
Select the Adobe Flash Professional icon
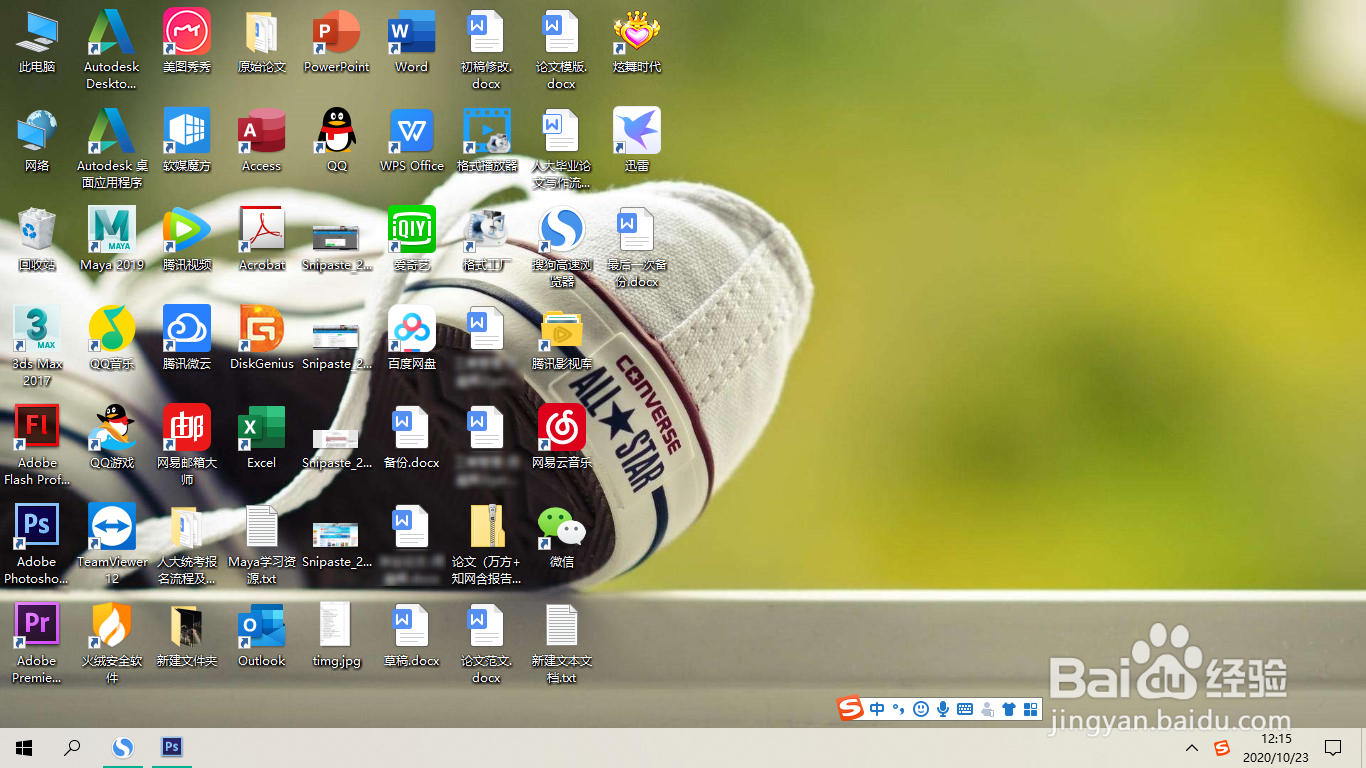coord(37,445)
